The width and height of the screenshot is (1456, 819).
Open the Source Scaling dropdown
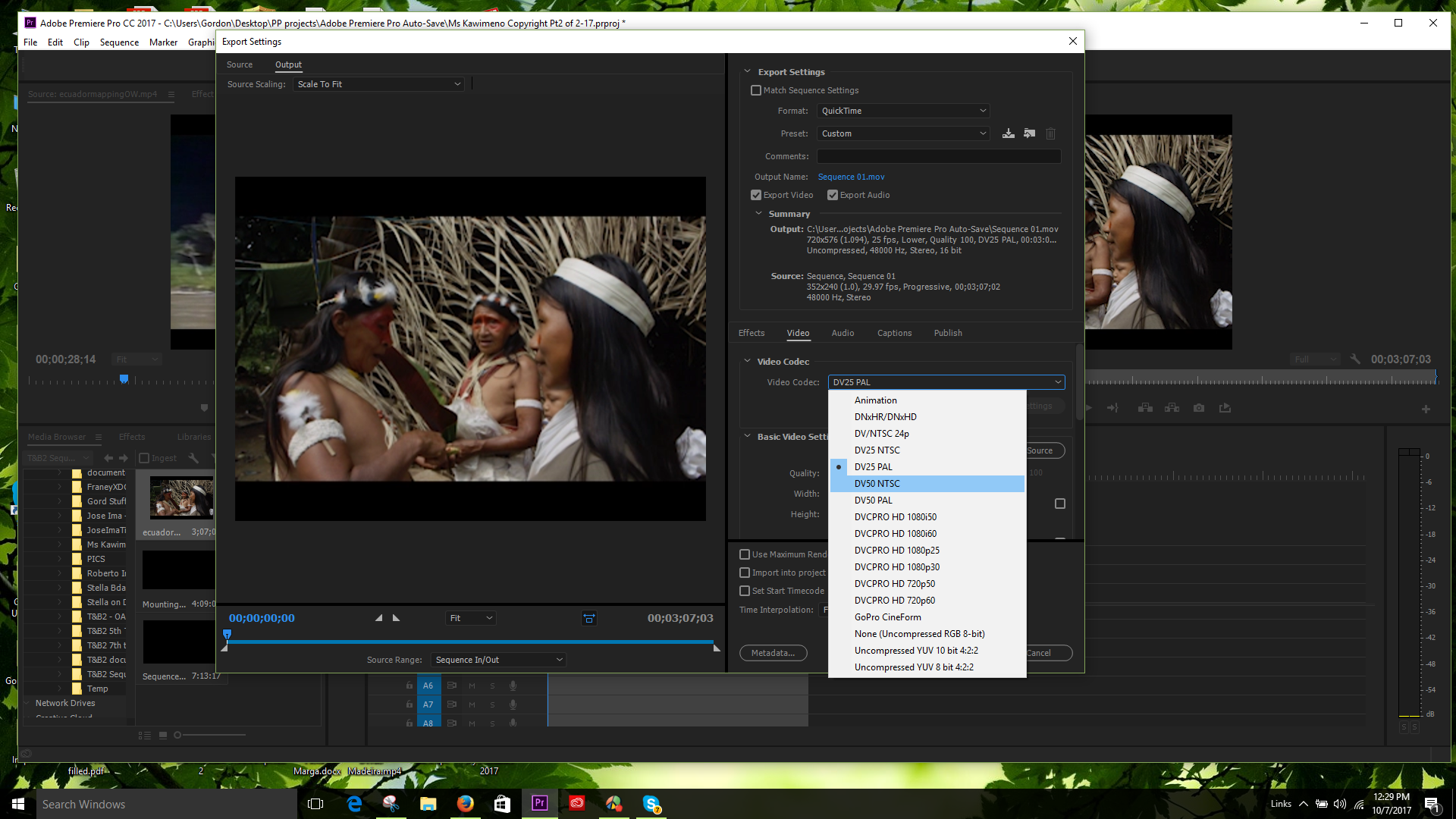point(378,84)
